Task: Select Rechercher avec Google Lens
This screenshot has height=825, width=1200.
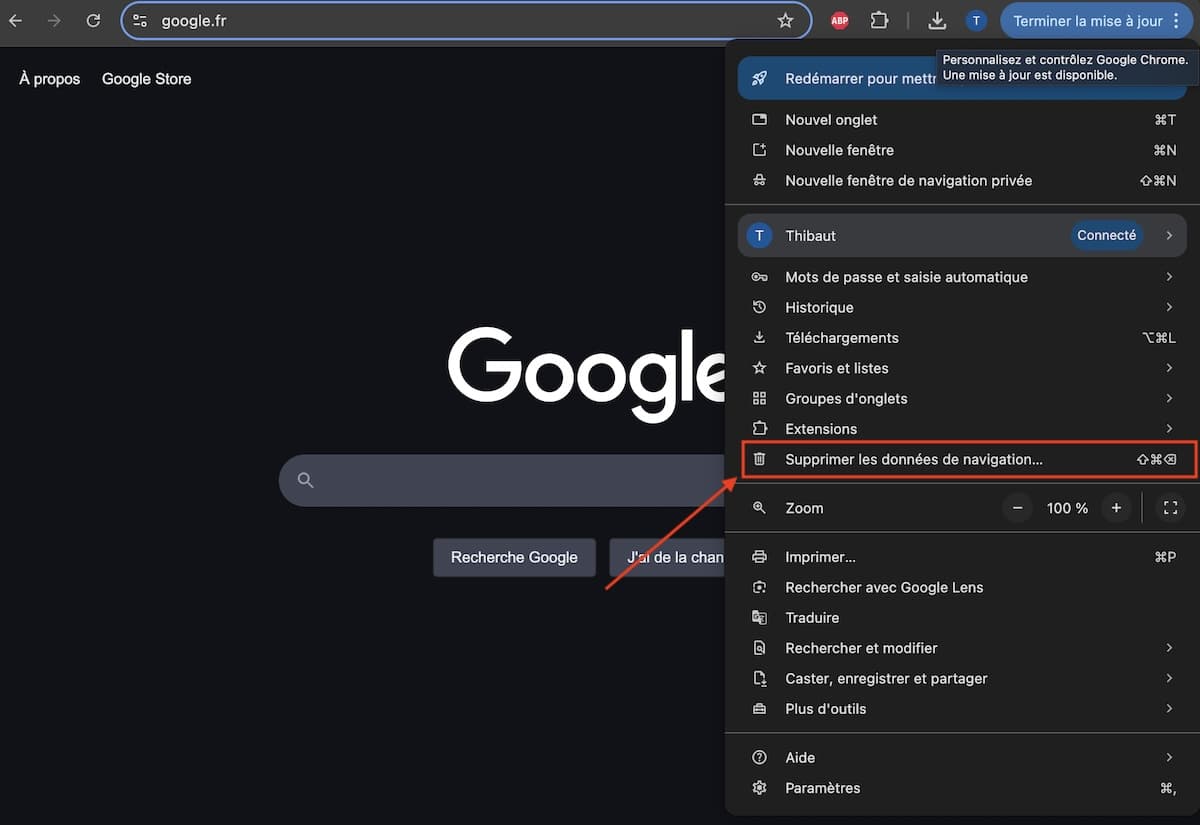Action: coord(961,587)
